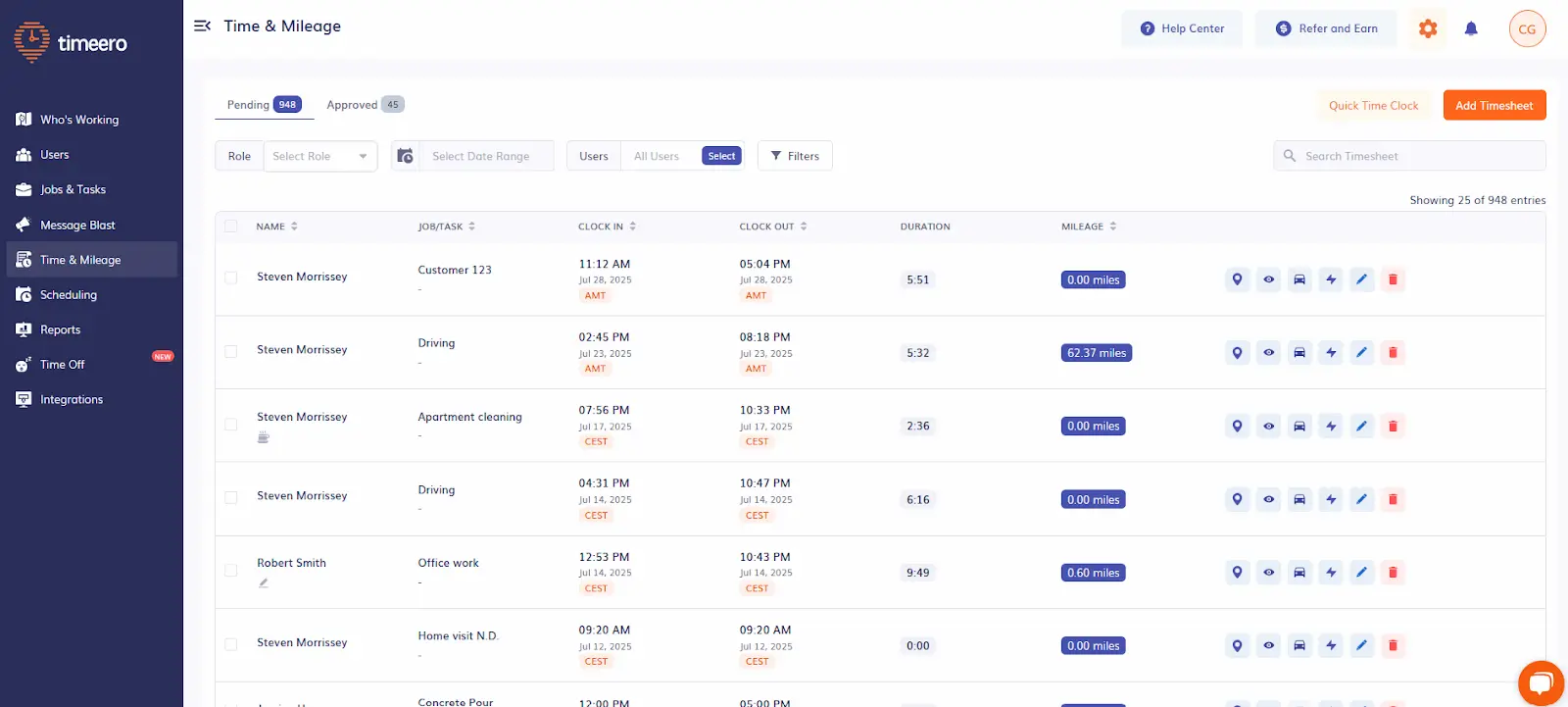Screen dimensions: 1568x707
Task: Tick the select-all checkbox in table header
Action: click(x=231, y=227)
